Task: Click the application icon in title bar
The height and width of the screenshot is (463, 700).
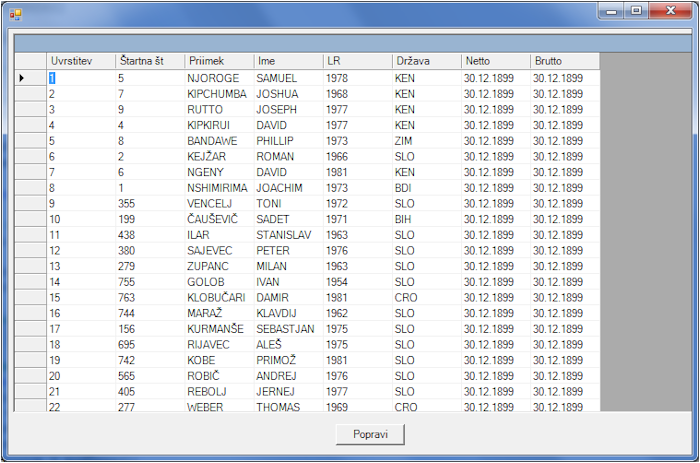Action: coord(15,11)
